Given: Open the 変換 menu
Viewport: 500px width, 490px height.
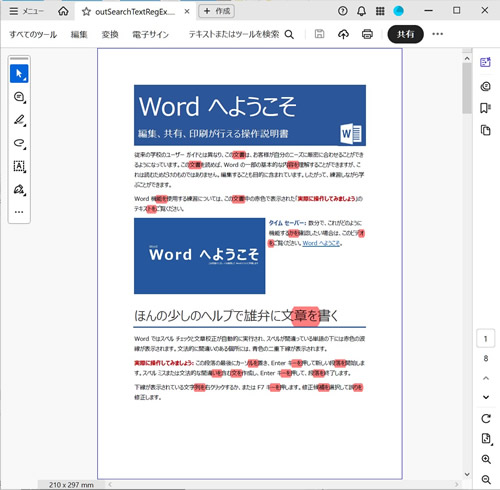Looking at the screenshot, I should pyautogui.click(x=110, y=34).
